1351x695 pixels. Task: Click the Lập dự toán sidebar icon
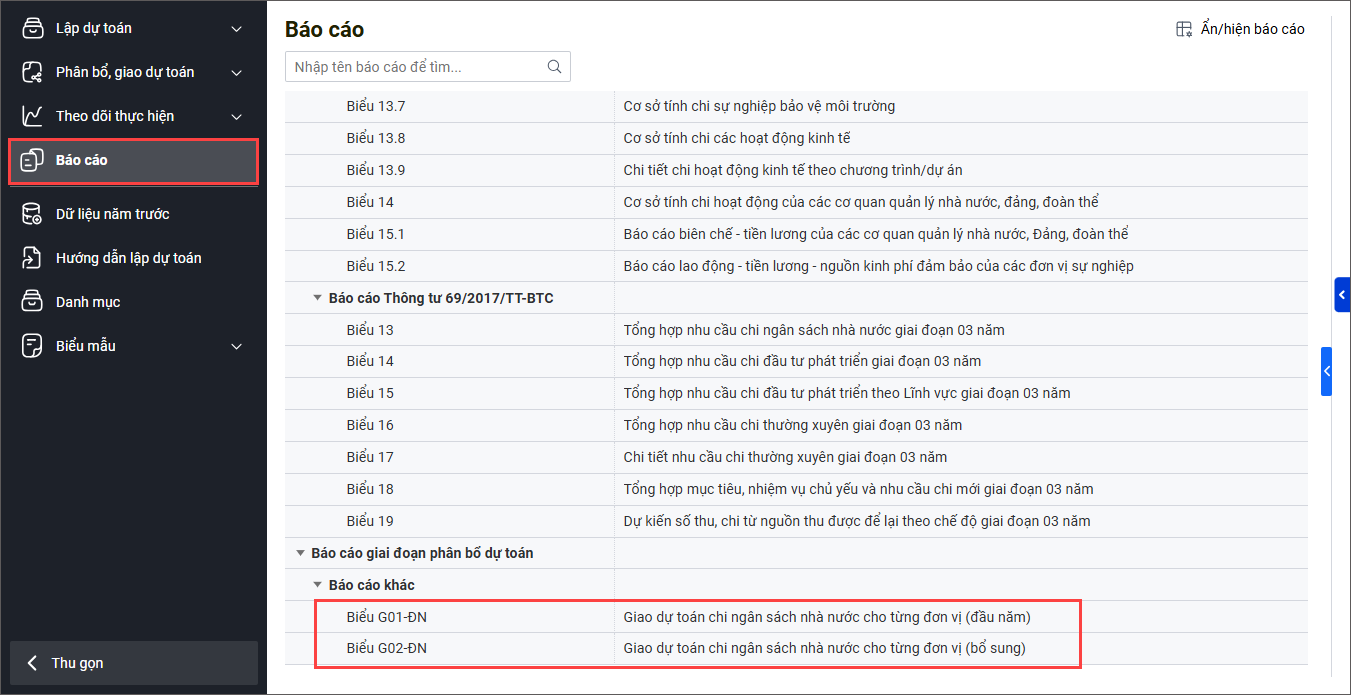32,28
